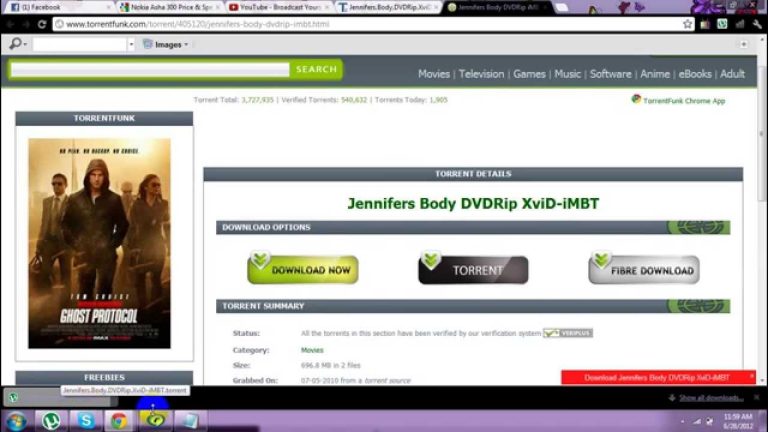Image resolution: width=768 pixels, height=432 pixels.
Task: Open the torrent source link
Action: point(388,381)
